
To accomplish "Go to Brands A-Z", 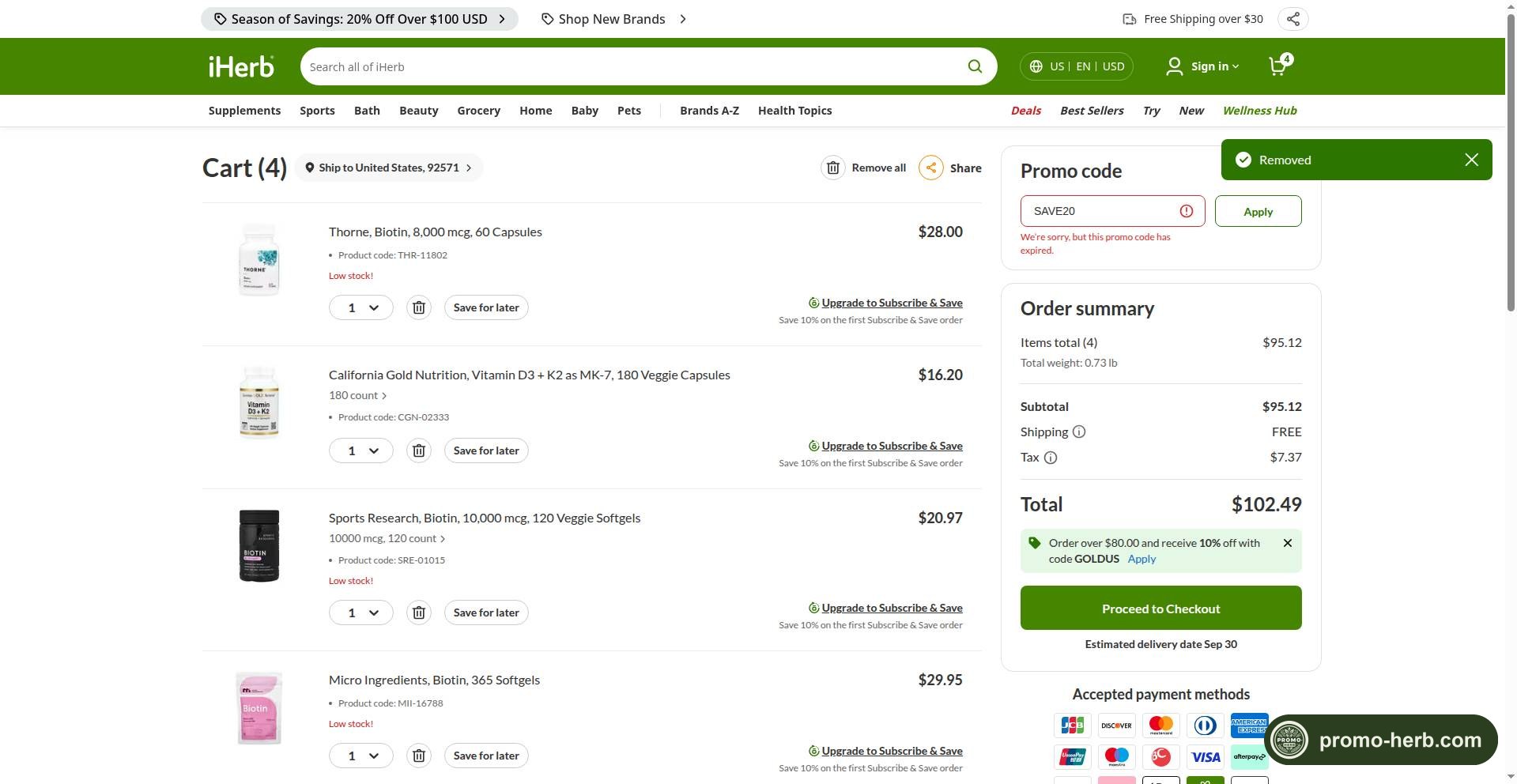I will coord(709,111).
